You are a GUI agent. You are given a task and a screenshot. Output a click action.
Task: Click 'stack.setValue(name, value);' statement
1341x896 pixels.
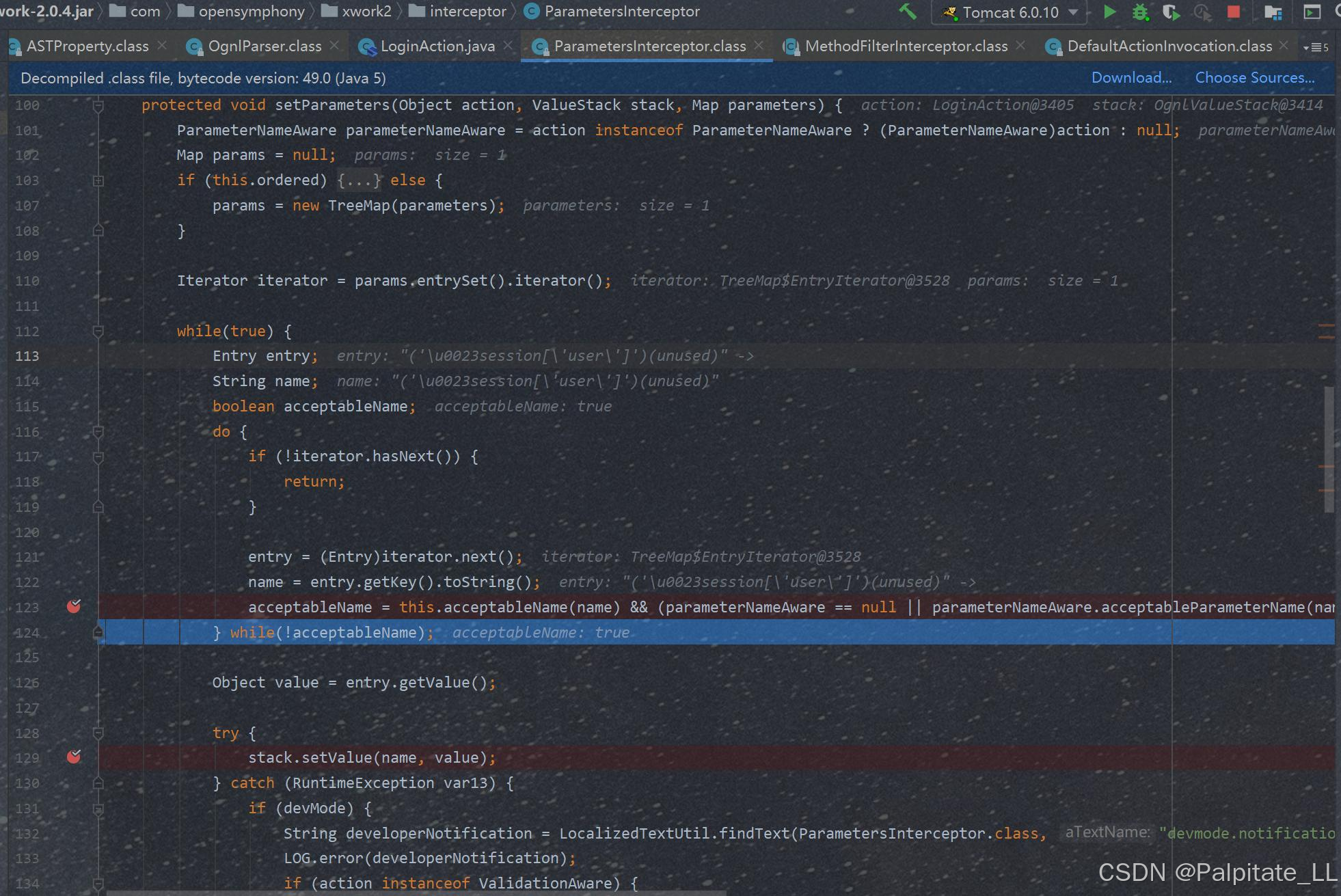(x=372, y=758)
